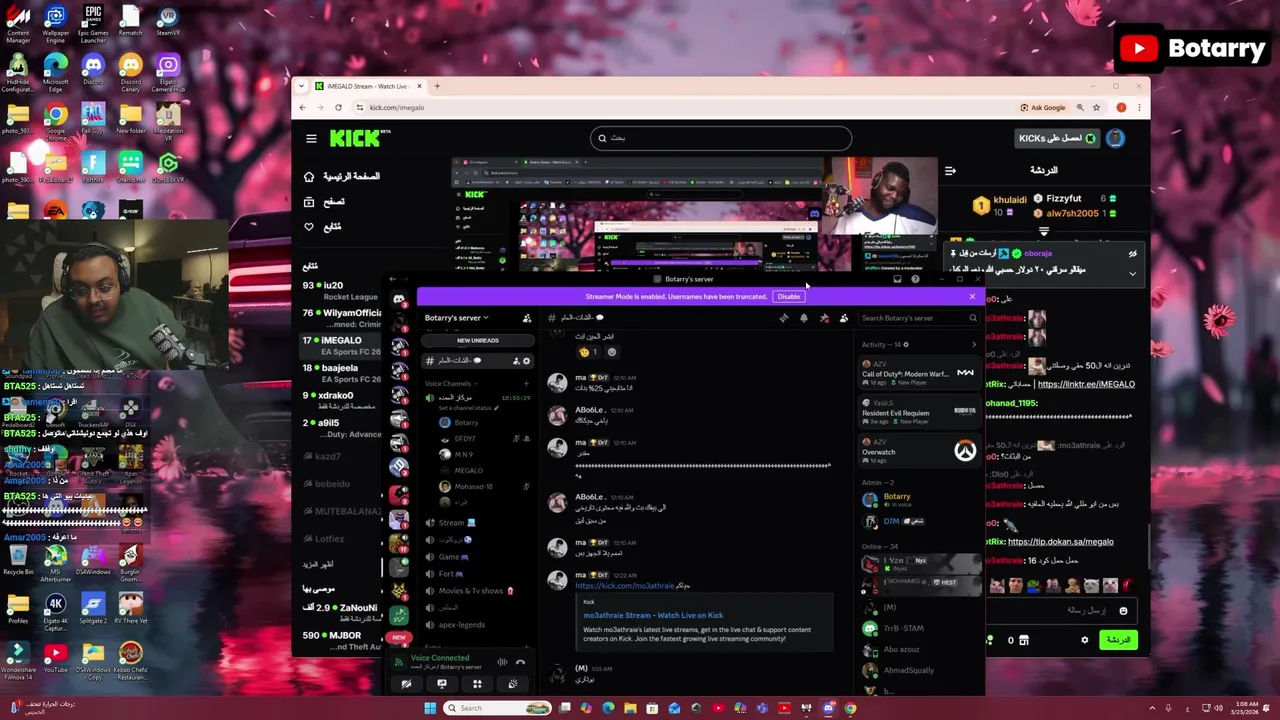The image size is (1280, 720).
Task: Click the Kick logo
Action: 355,138
